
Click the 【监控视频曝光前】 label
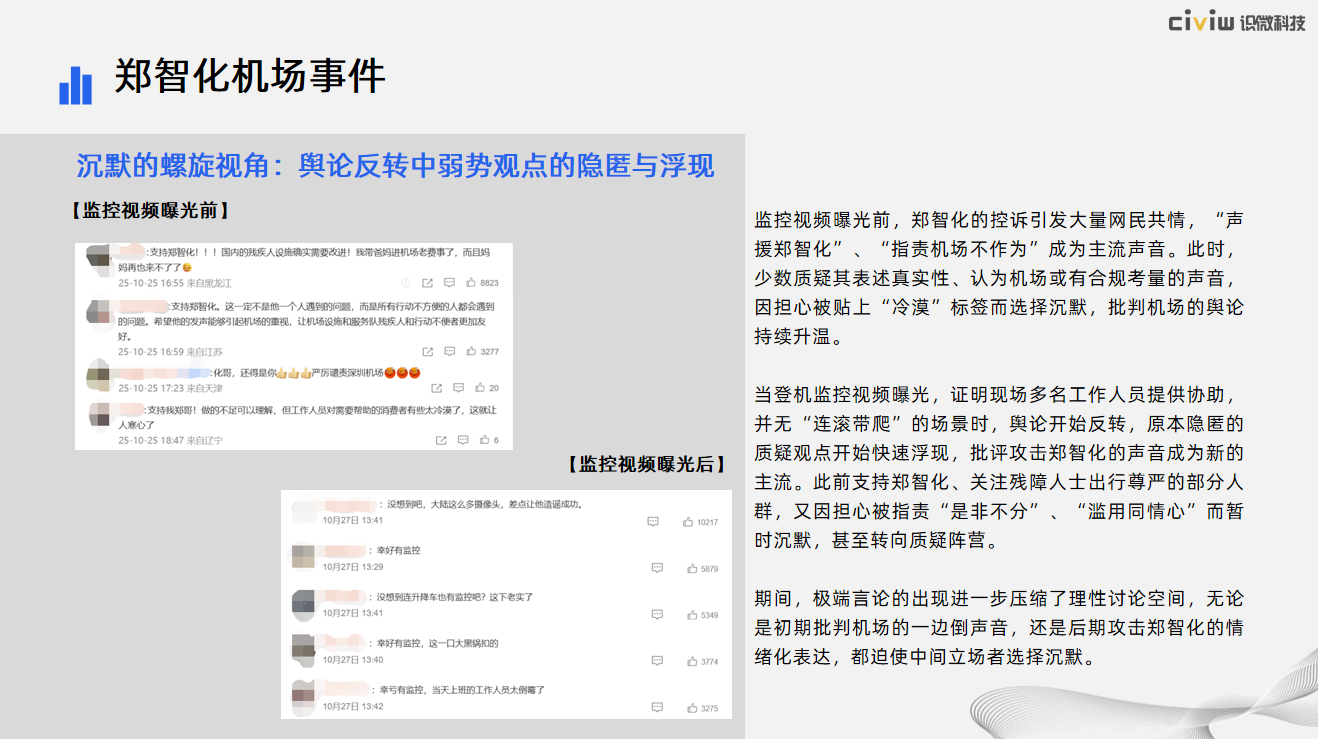coord(149,210)
